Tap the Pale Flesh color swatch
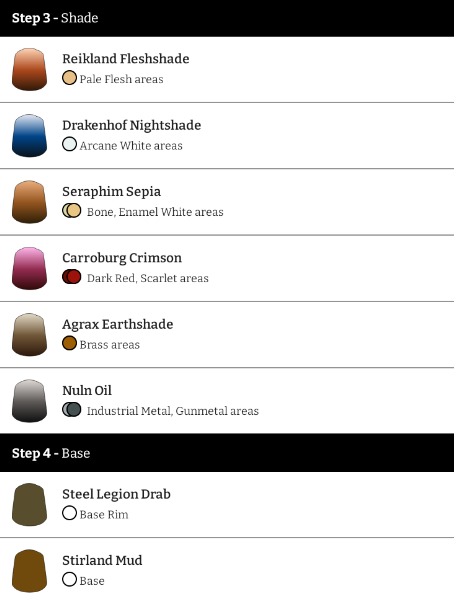This screenshot has width=454, height=601. 69,78
